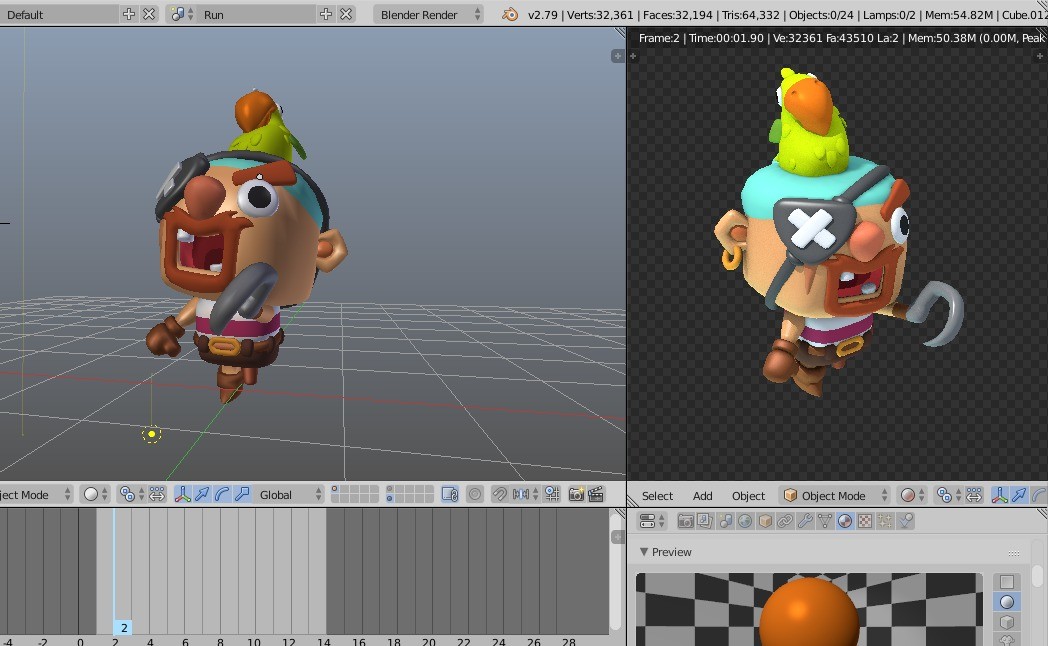Open the Modifiers wrench tab
1048x646 pixels.
(805, 521)
